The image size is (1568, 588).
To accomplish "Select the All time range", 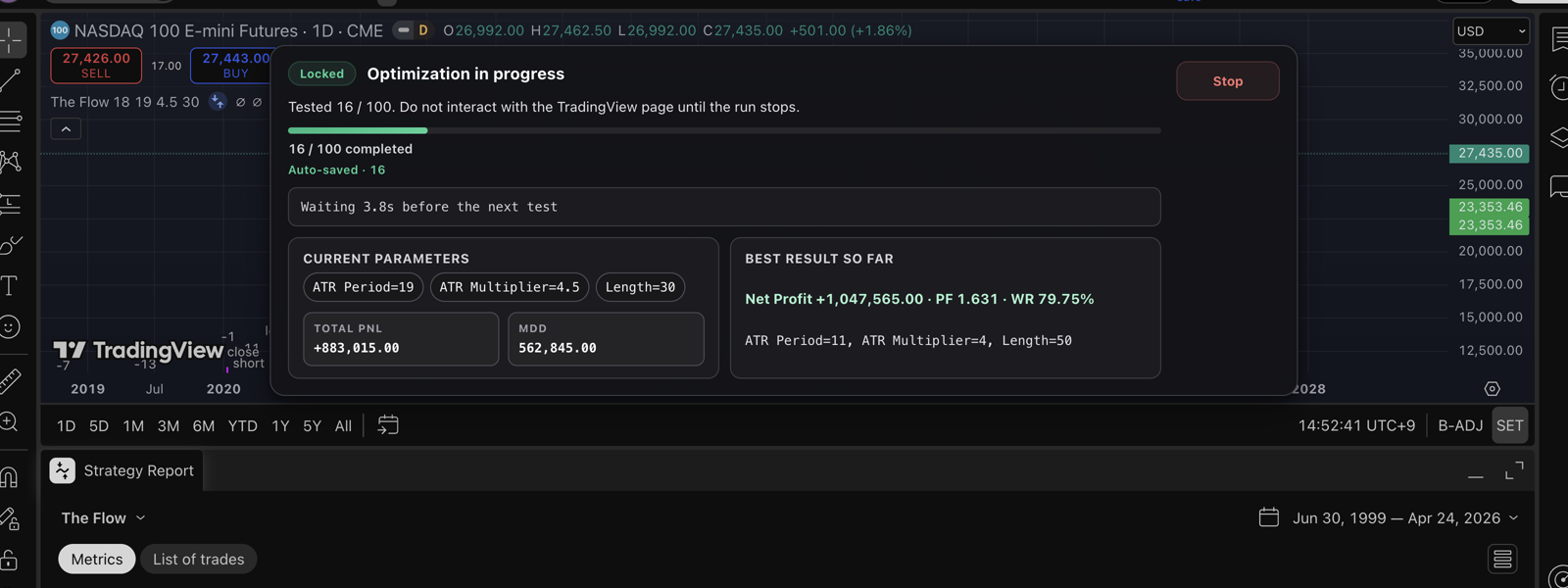I will coord(343,425).
